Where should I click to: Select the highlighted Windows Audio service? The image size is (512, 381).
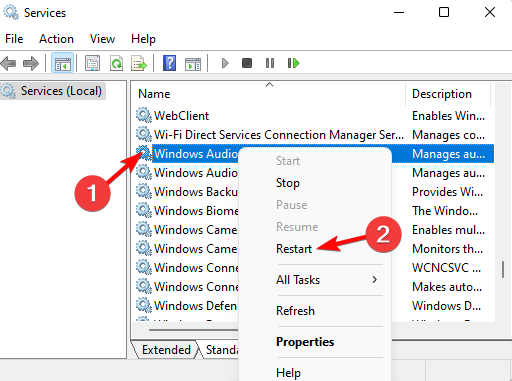[x=195, y=154]
